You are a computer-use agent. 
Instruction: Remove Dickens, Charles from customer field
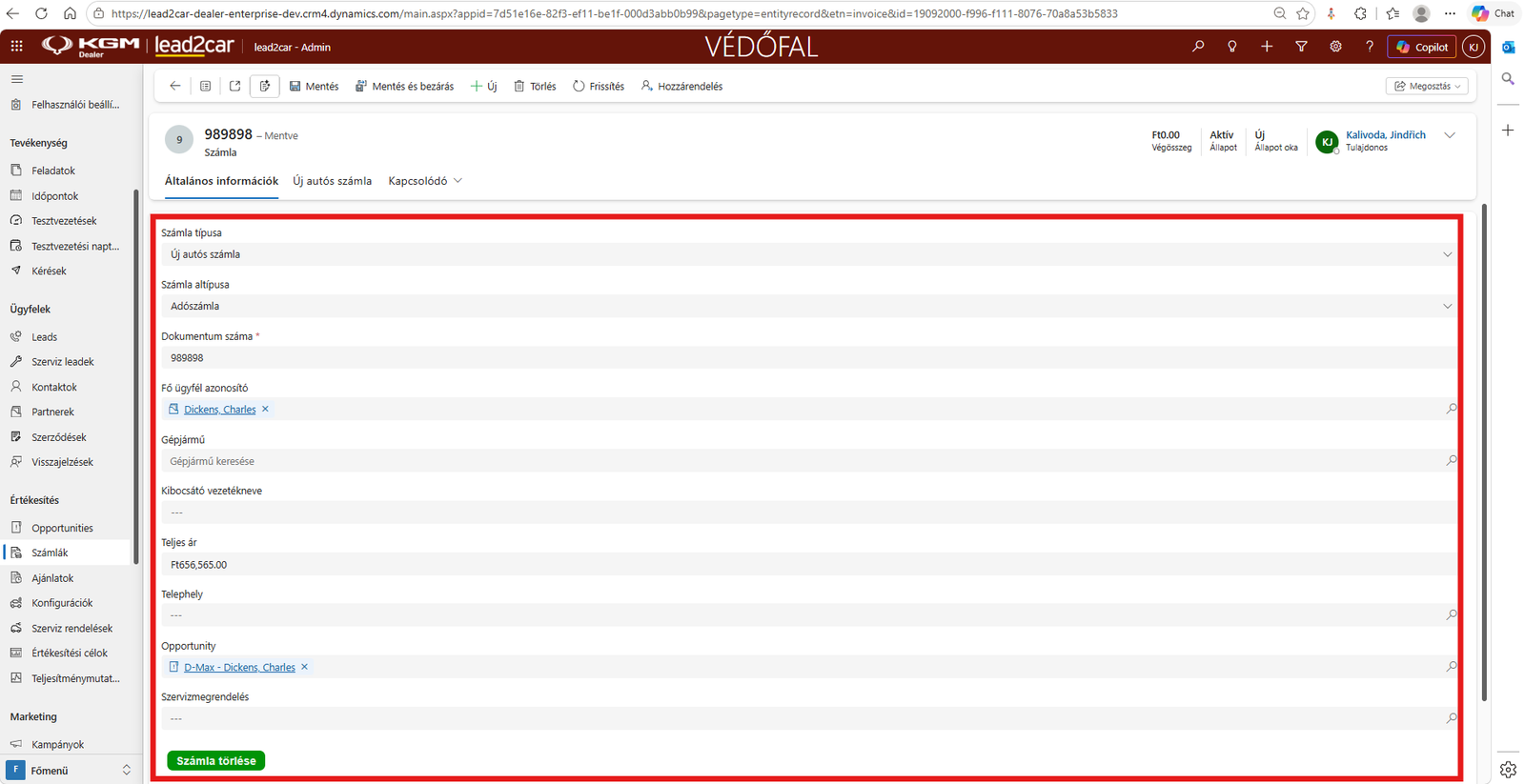(266, 409)
